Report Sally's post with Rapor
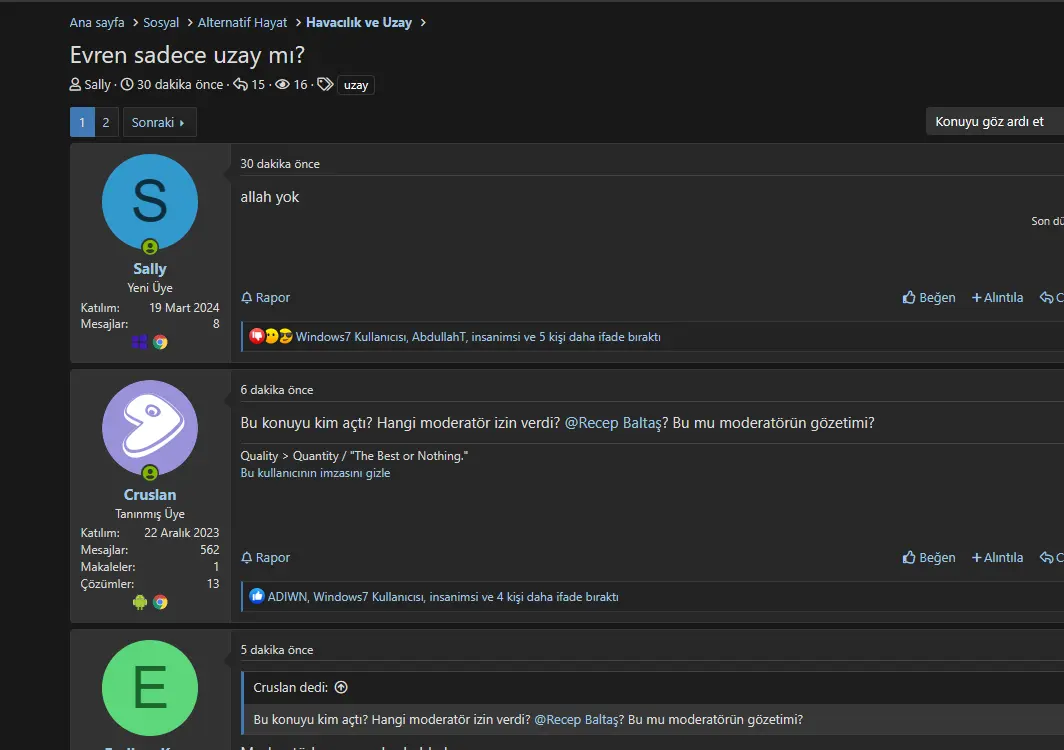 pos(265,297)
